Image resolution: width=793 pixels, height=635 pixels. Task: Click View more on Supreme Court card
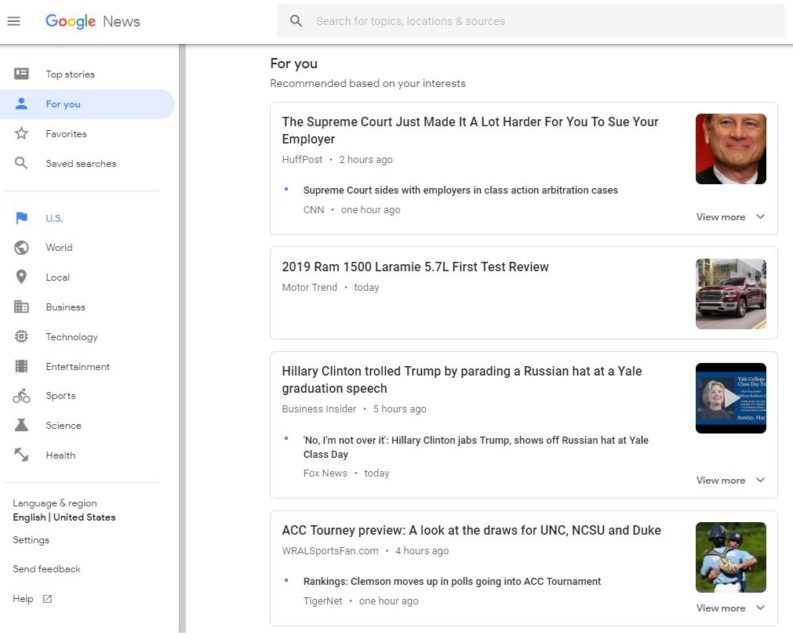pos(721,217)
